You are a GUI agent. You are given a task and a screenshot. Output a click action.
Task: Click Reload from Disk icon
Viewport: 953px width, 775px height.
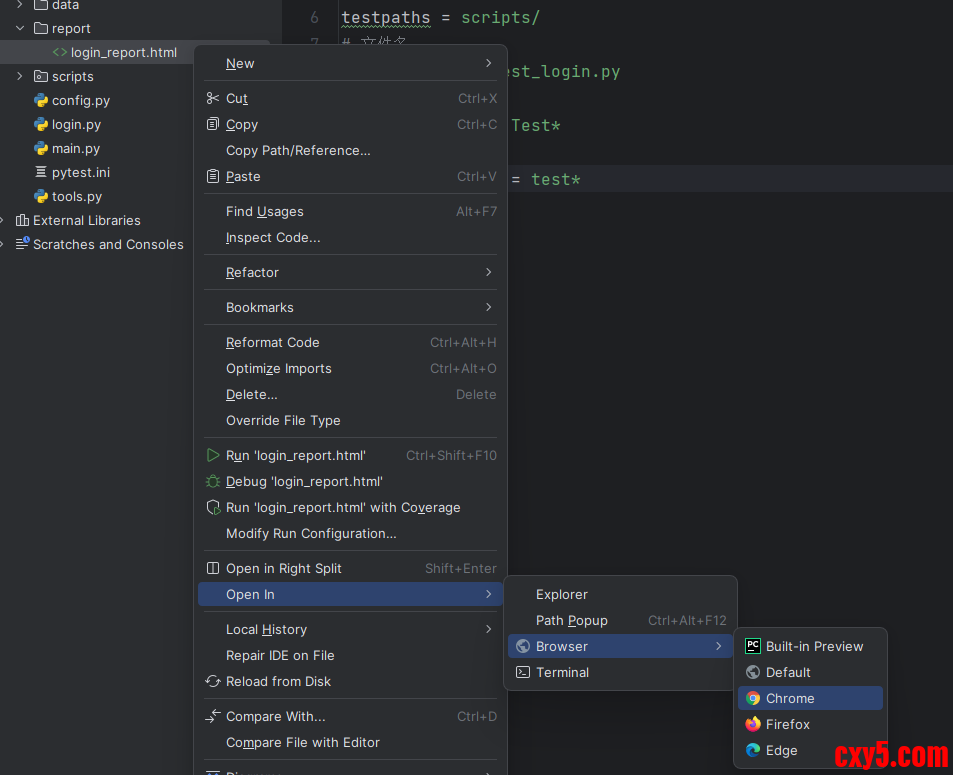(212, 681)
